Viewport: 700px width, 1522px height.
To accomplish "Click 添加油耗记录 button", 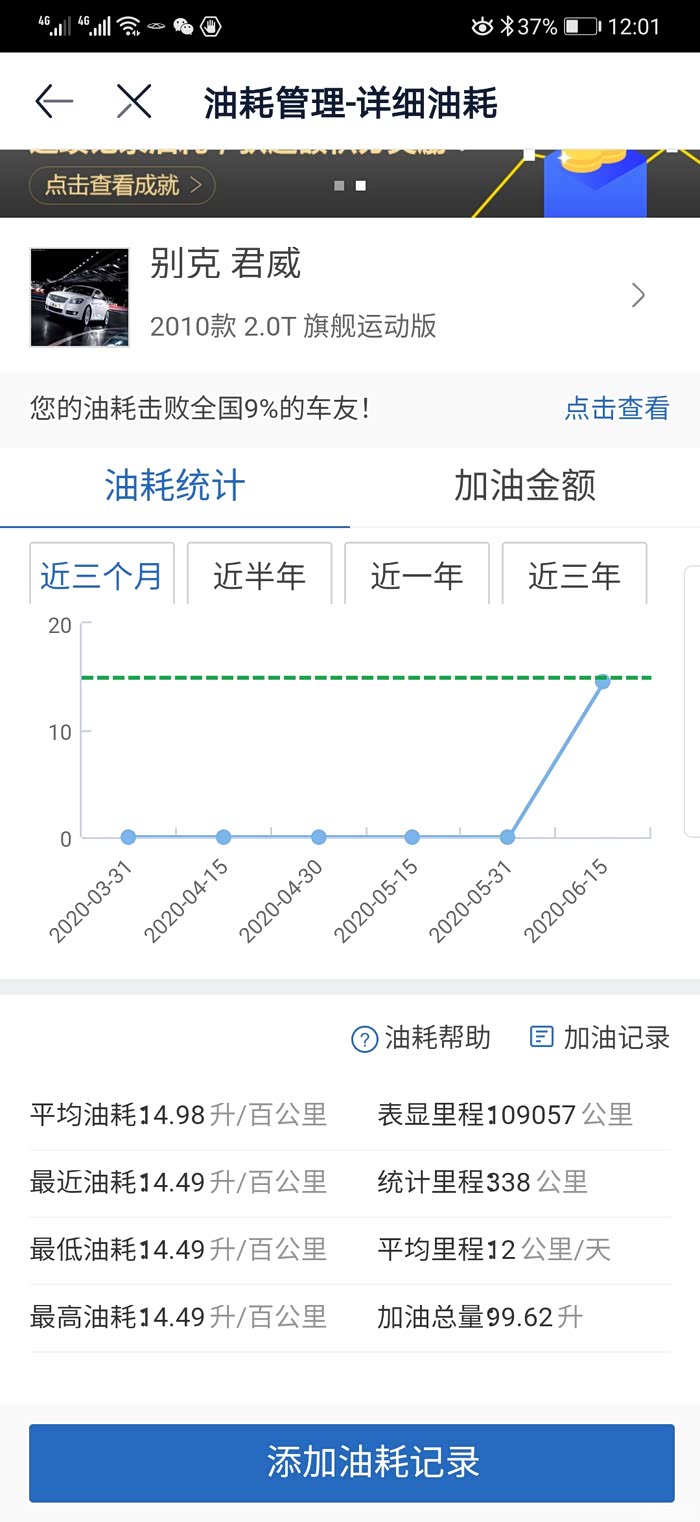I will pyautogui.click(x=351, y=1462).
